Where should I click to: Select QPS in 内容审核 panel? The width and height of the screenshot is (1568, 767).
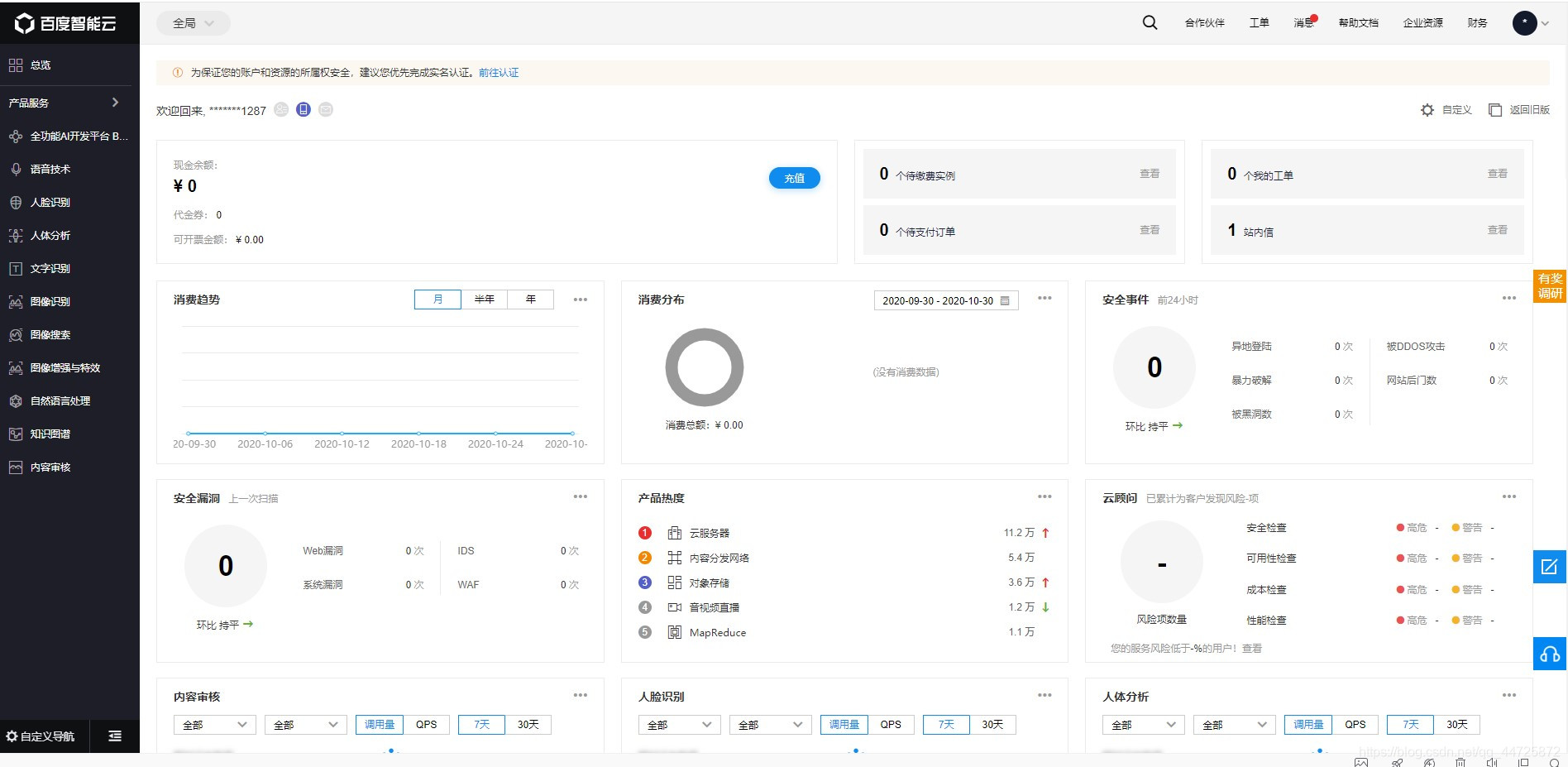(x=426, y=724)
